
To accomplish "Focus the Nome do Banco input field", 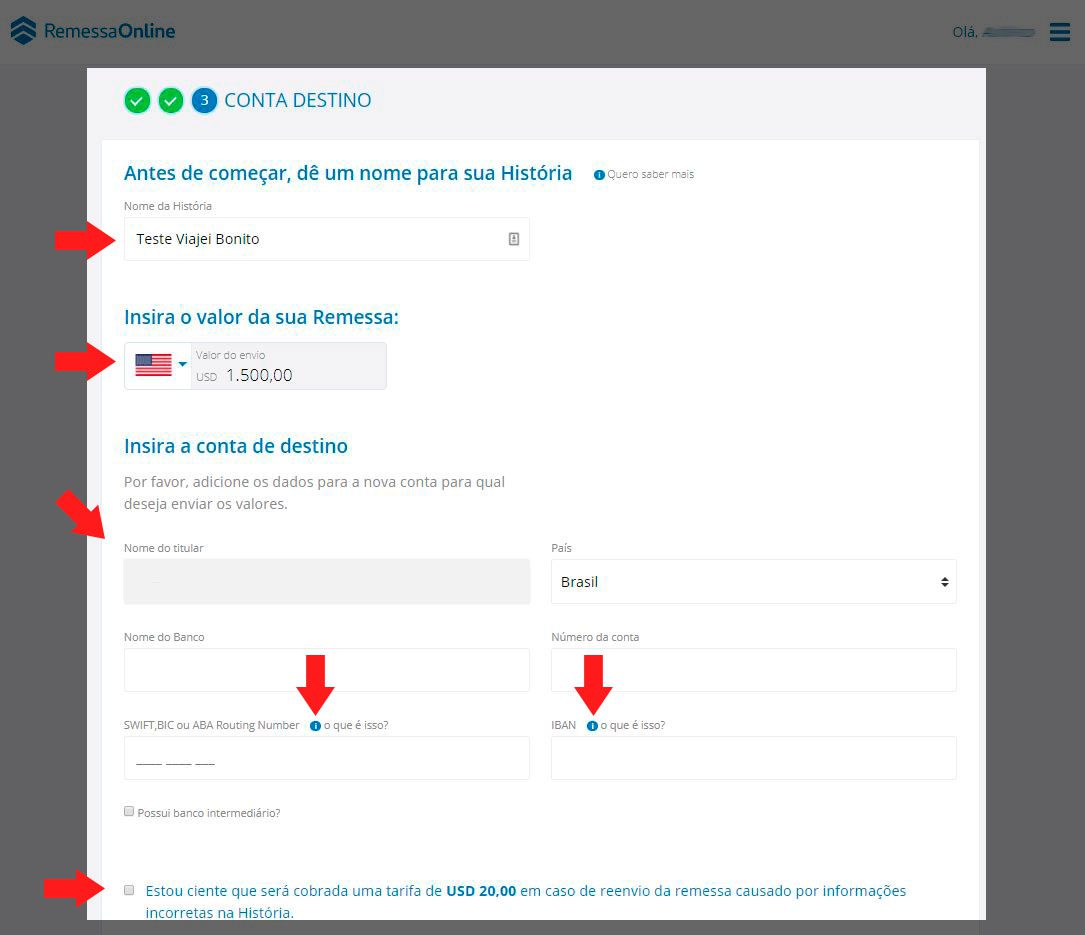I will (x=327, y=670).
